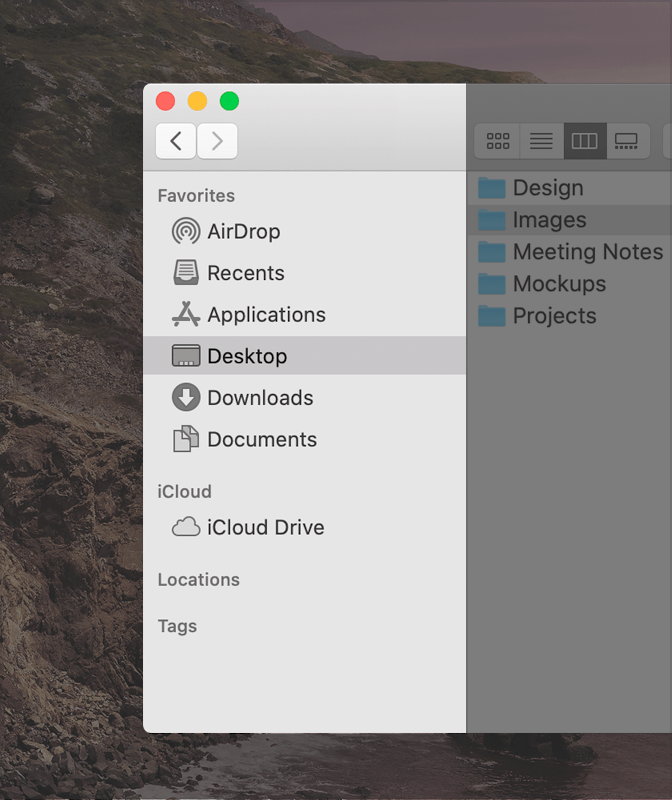Select the Images folder name
This screenshot has height=800, width=672.
coord(550,220)
